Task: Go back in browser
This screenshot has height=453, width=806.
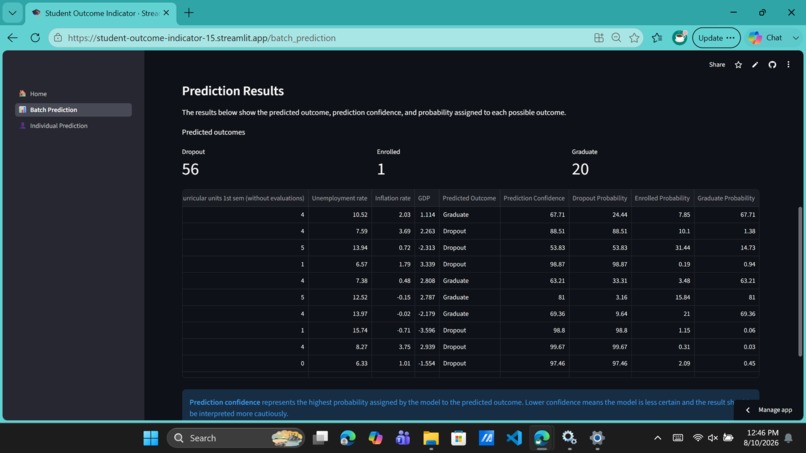Action: tap(12, 38)
